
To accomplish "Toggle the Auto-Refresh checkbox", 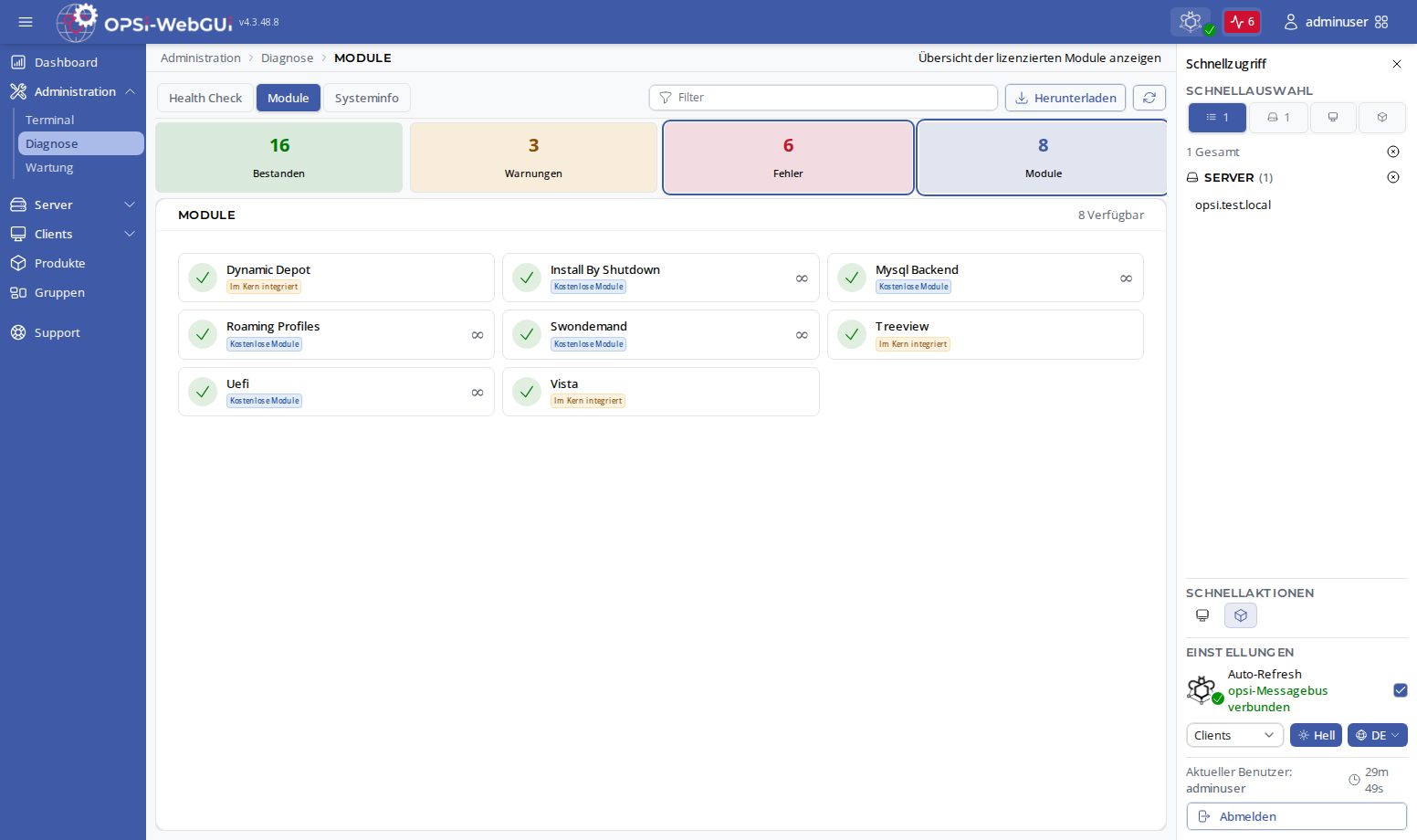I will click(x=1401, y=690).
